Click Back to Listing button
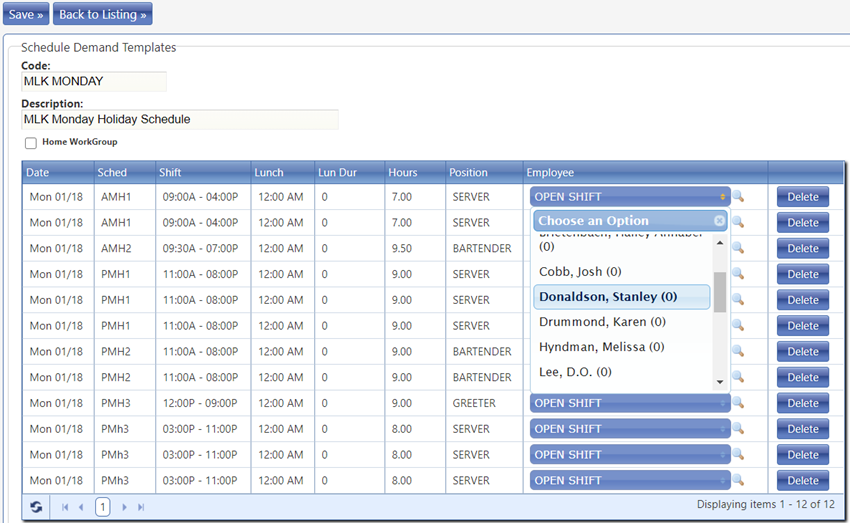Screen dimensions: 850x523 point(103,15)
